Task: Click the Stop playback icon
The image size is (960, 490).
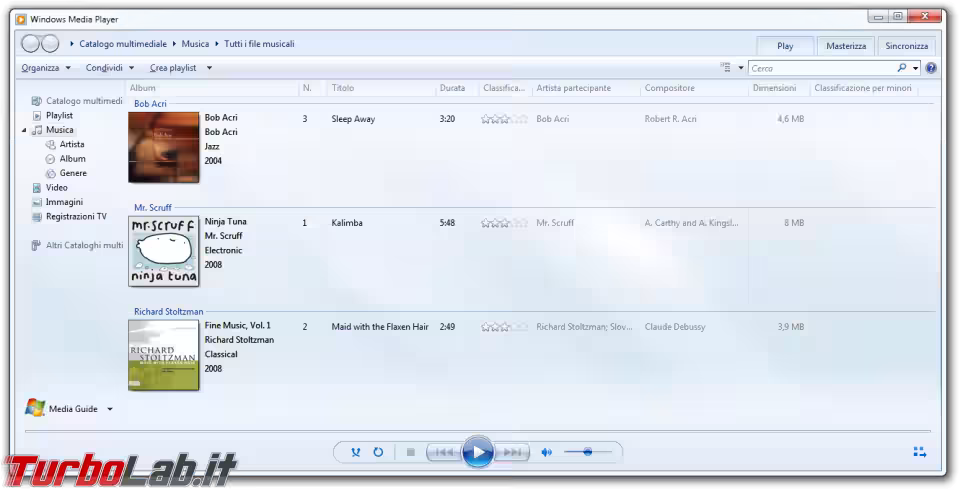Action: pyautogui.click(x=410, y=453)
